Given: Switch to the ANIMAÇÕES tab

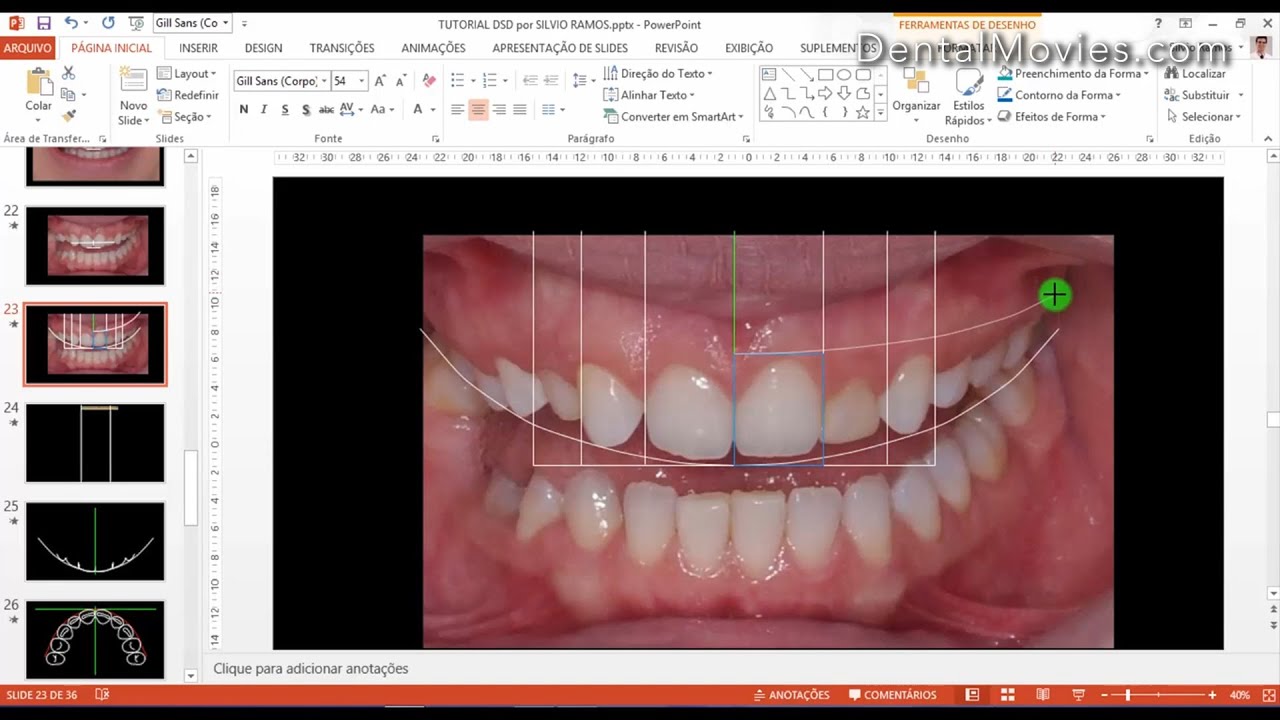Looking at the screenshot, I should 433,47.
